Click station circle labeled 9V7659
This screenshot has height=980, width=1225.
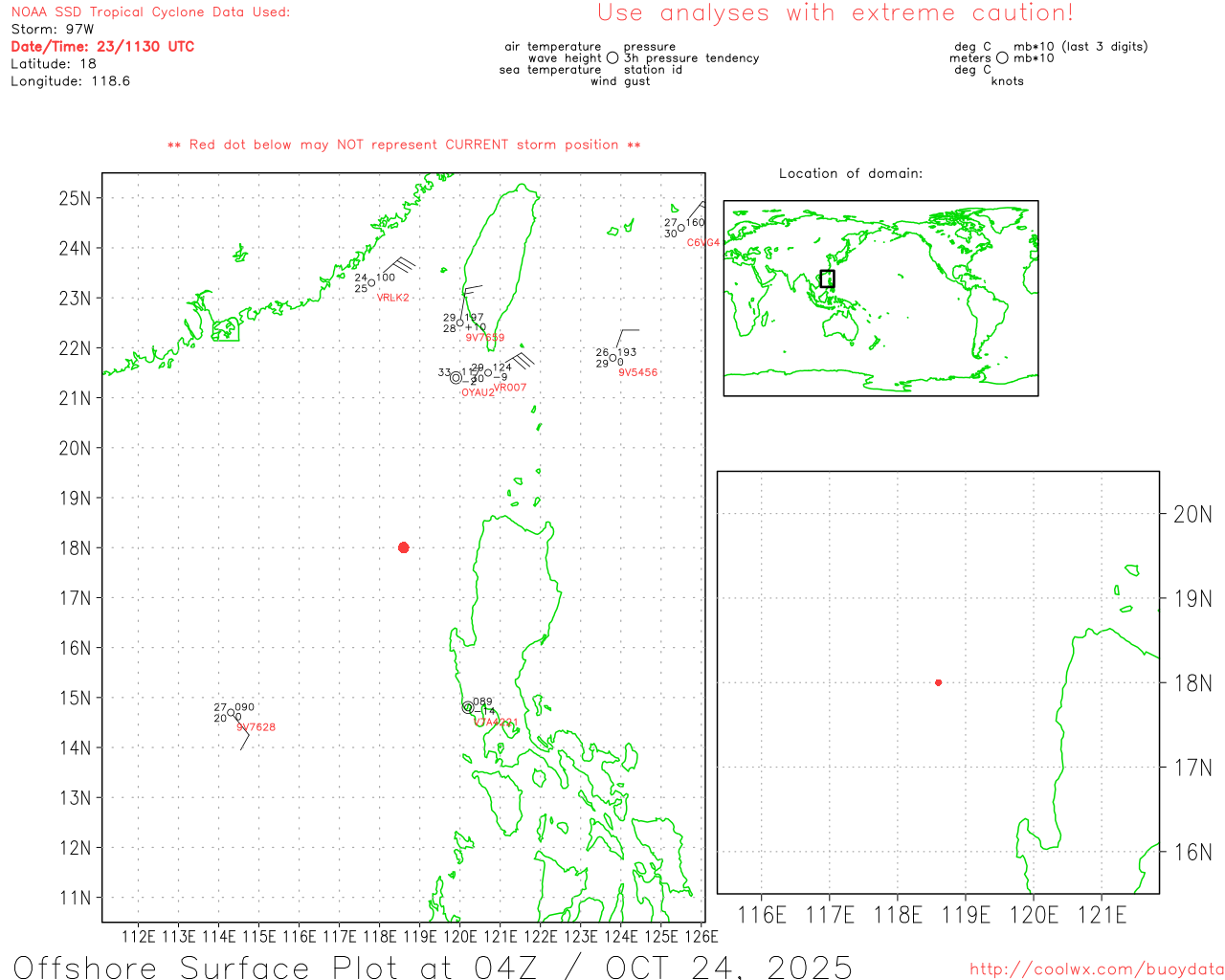[x=460, y=323]
